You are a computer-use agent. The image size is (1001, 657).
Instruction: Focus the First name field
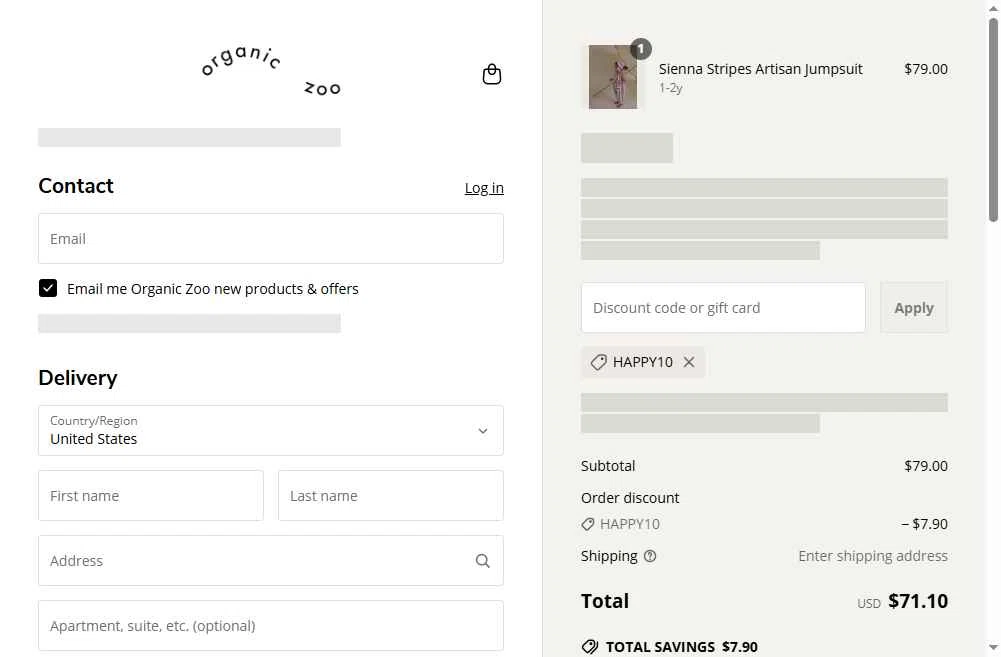pos(151,495)
